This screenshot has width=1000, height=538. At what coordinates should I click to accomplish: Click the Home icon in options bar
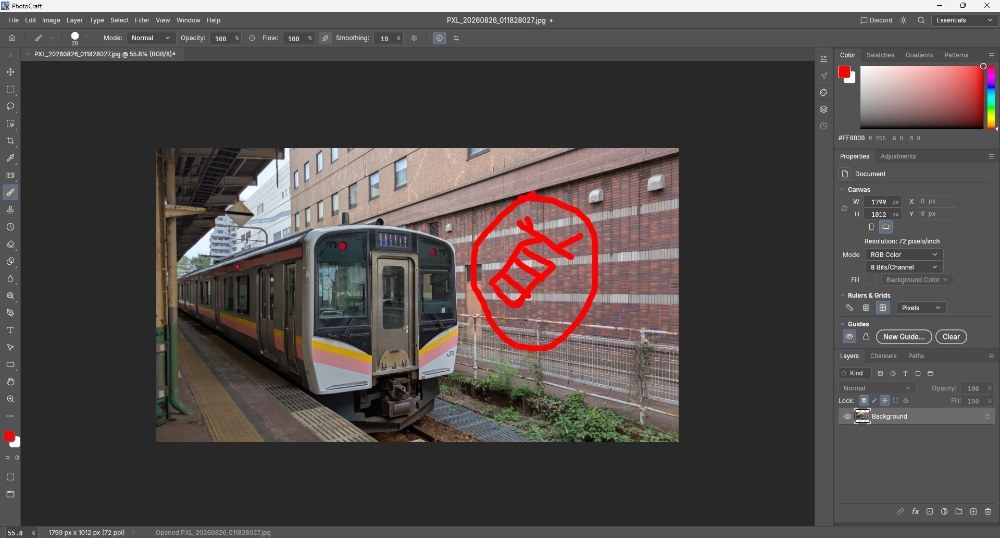[11, 38]
